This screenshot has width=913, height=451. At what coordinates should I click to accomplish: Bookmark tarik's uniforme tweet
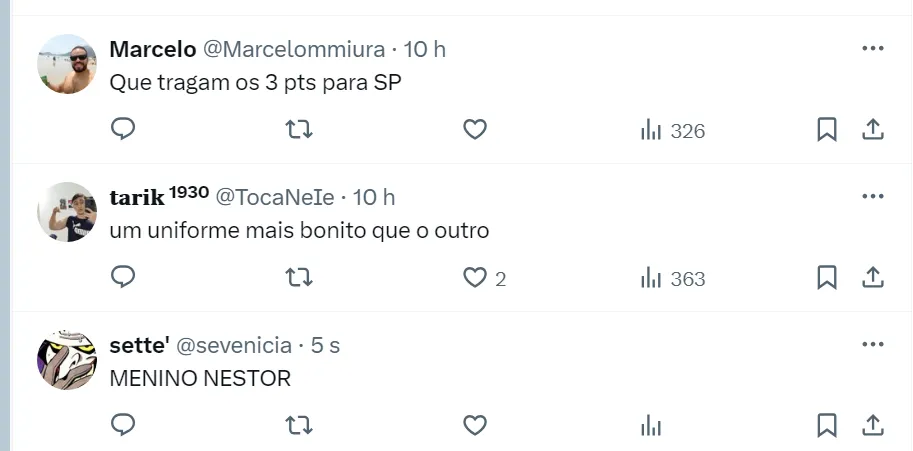[x=827, y=277]
